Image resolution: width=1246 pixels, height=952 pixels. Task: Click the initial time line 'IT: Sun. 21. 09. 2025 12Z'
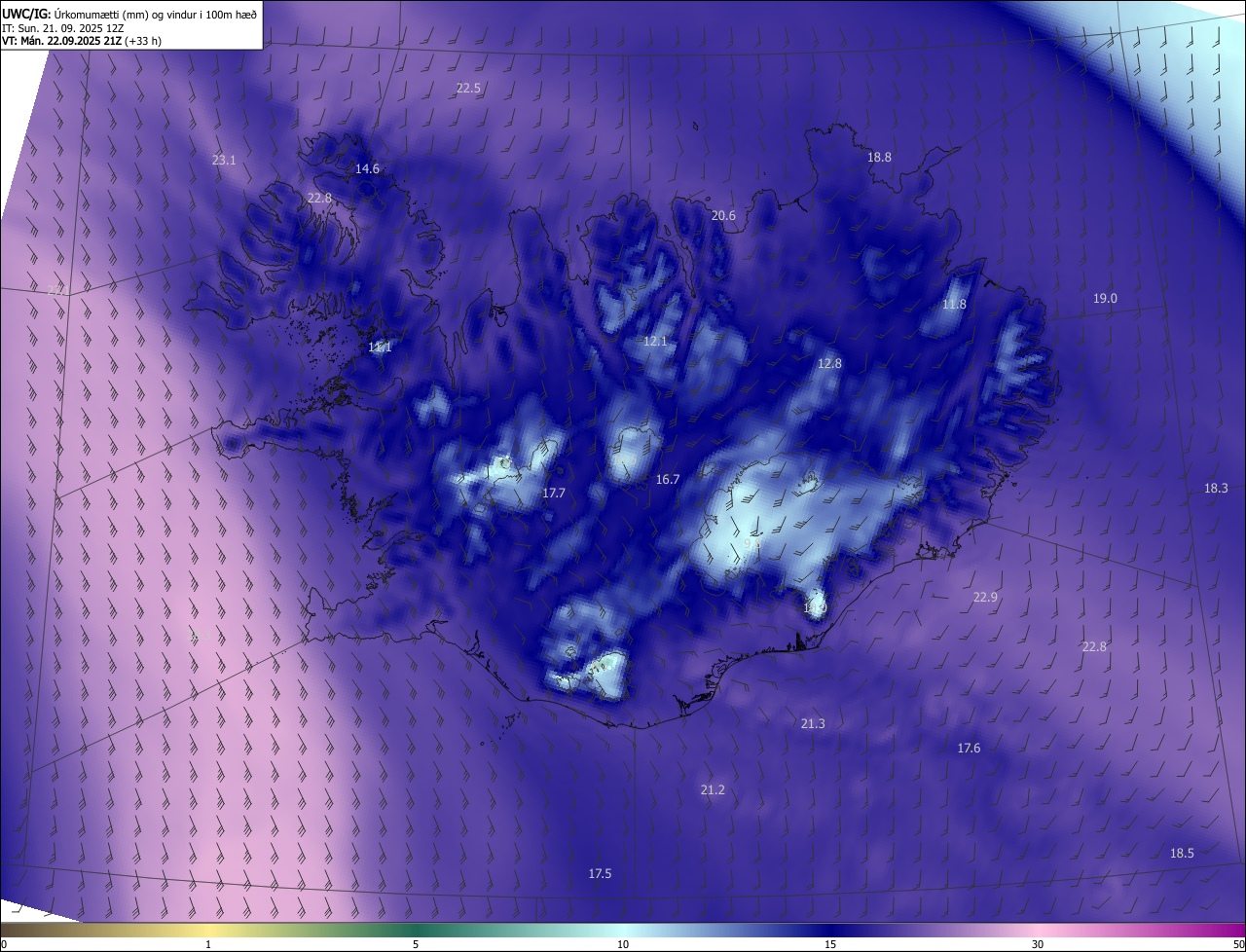pos(63,27)
